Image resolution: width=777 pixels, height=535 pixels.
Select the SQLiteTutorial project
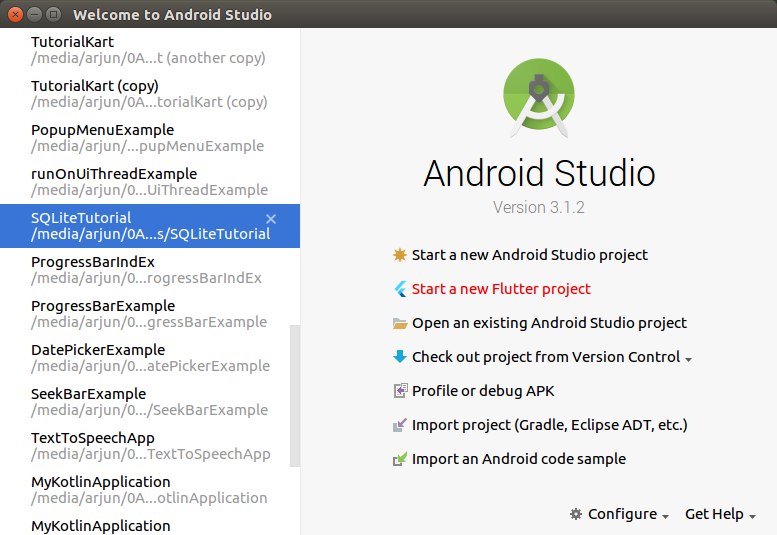click(x=150, y=226)
